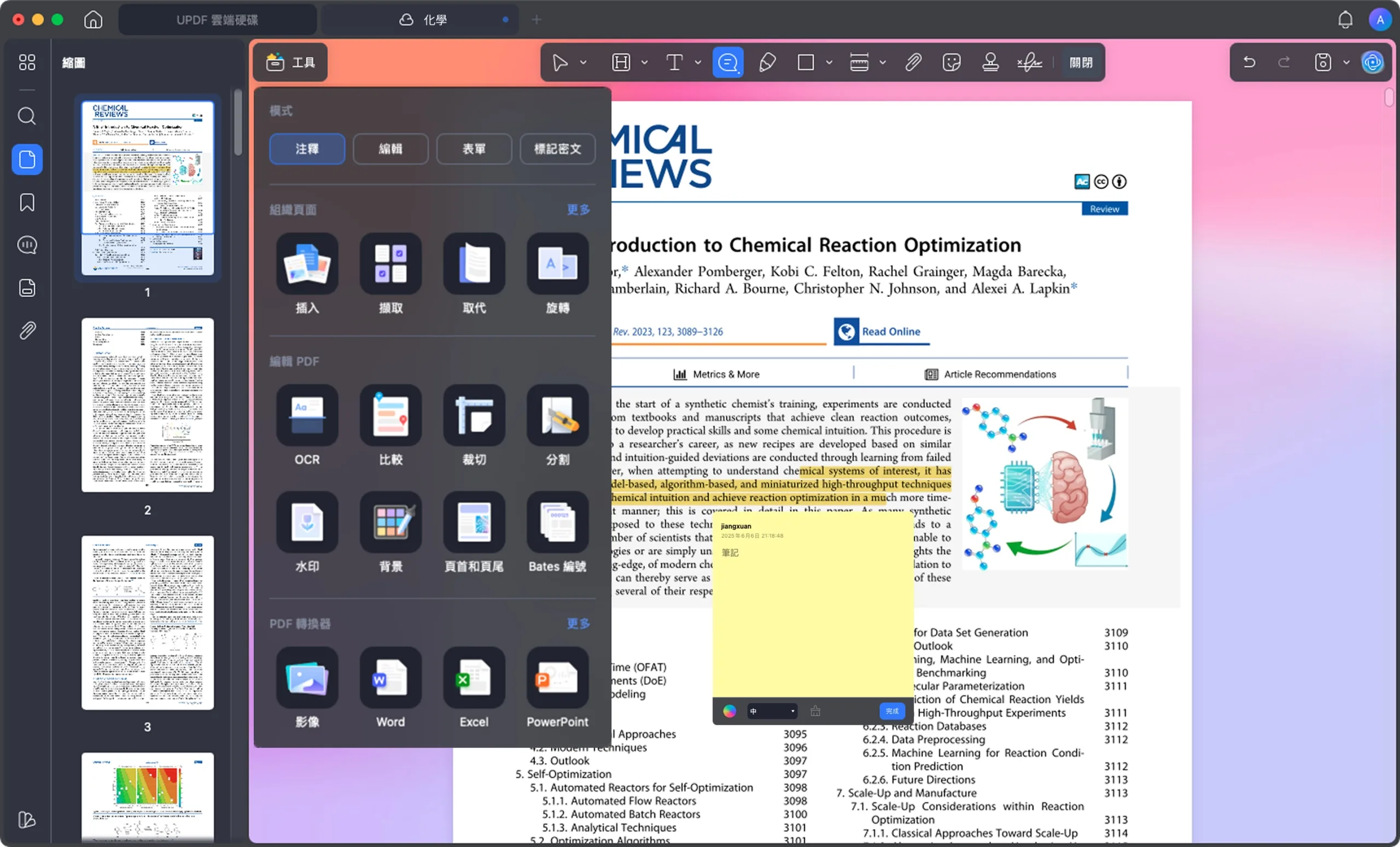Click the stamp tool in the toolbar
The height and width of the screenshot is (847, 1400).
click(990, 62)
